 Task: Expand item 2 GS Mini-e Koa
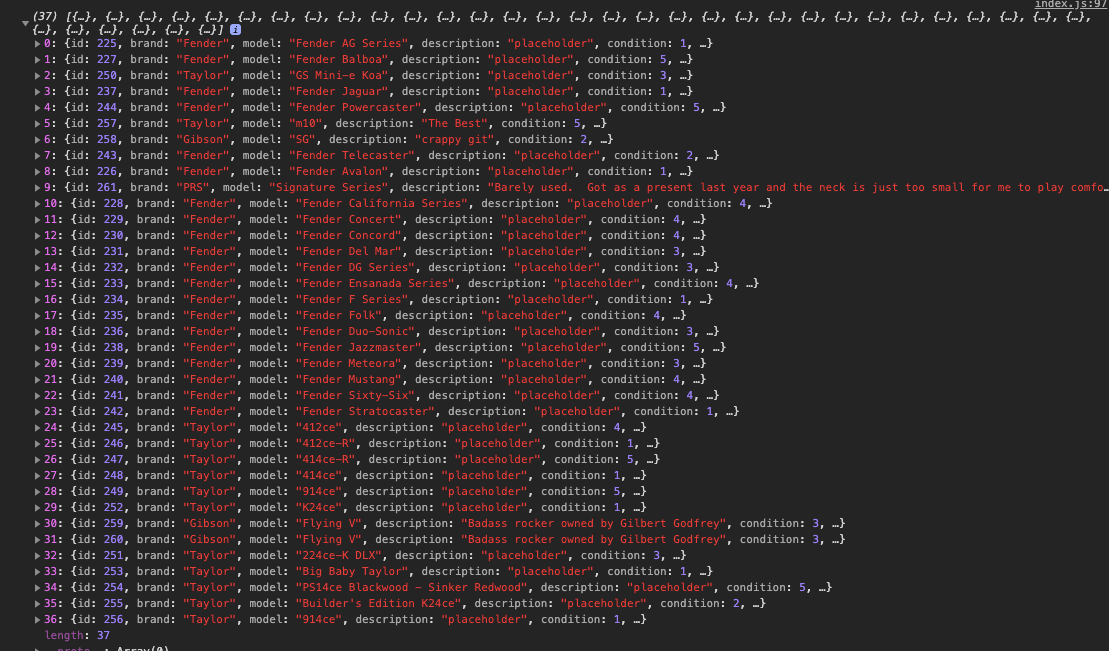[x=37, y=76]
